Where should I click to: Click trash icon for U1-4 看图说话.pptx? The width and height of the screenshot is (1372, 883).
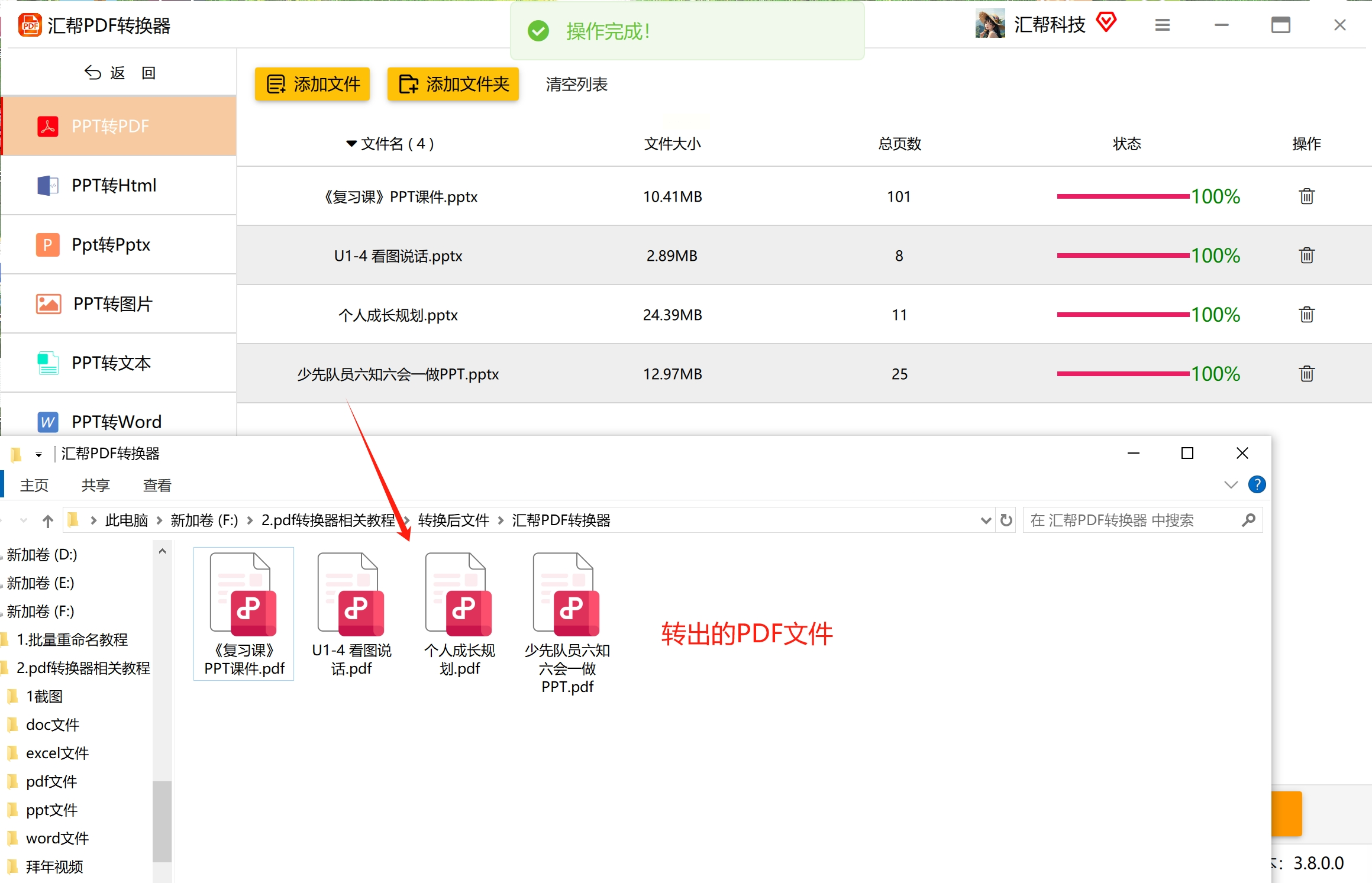tap(1306, 255)
